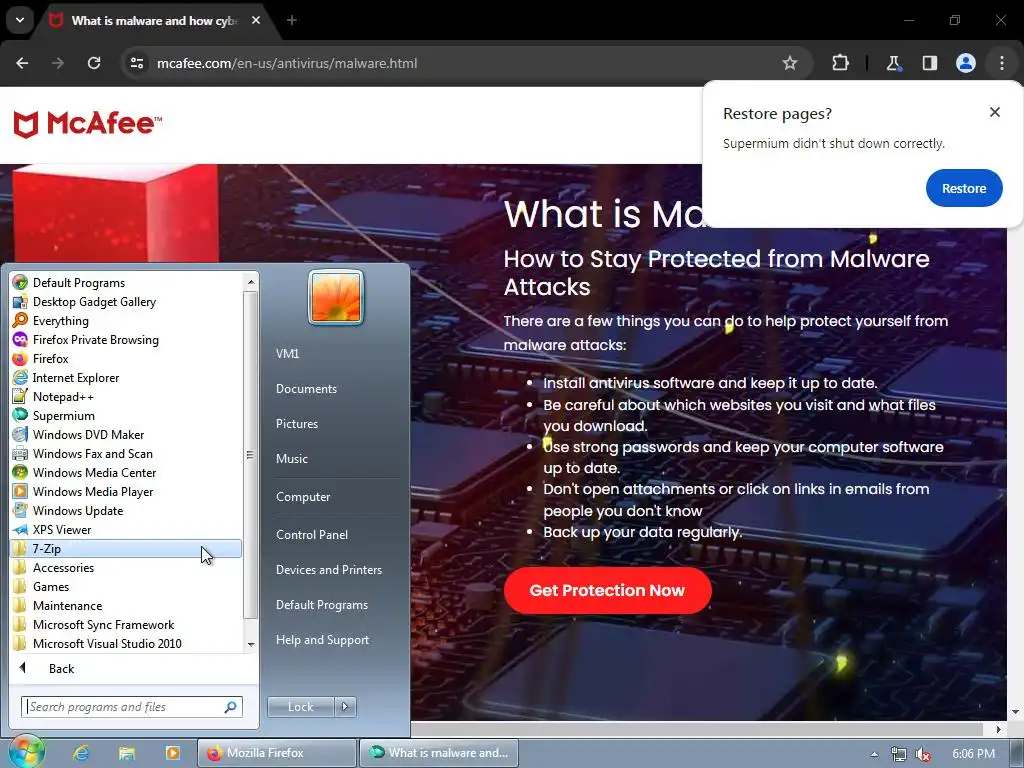This screenshot has width=1024, height=768.
Task: Reload the McAfee page
Action: coord(94,63)
